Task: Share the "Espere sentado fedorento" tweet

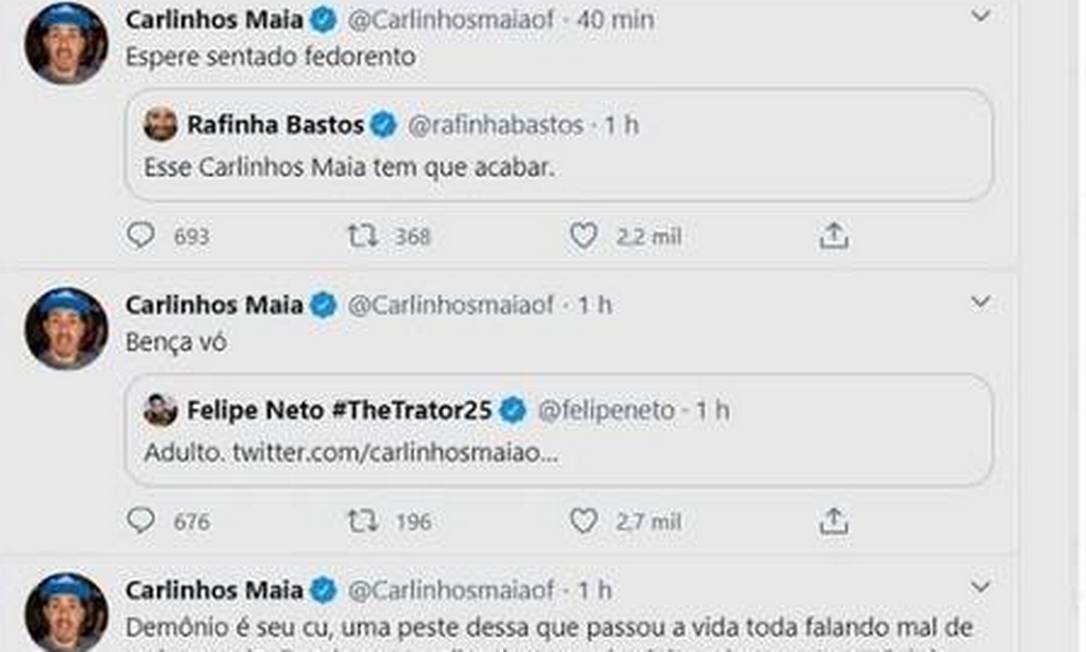Action: point(833,236)
